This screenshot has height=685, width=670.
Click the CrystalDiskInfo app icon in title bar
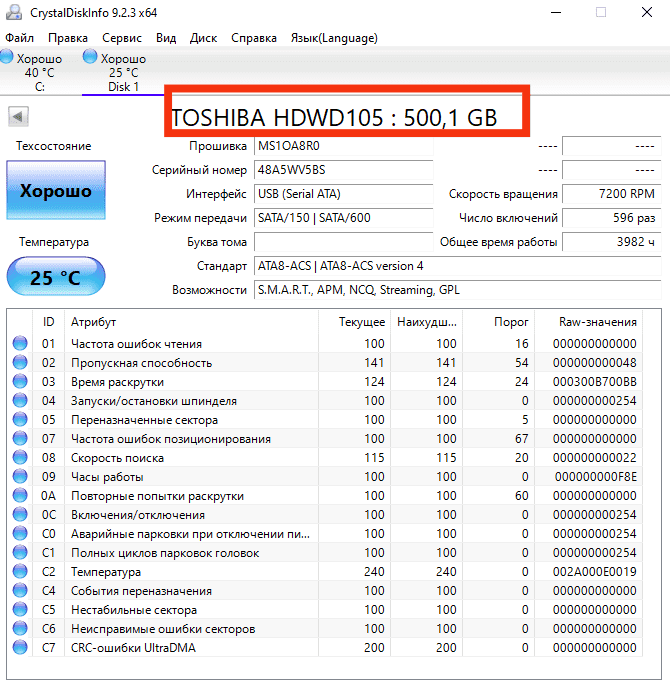pos(12,13)
